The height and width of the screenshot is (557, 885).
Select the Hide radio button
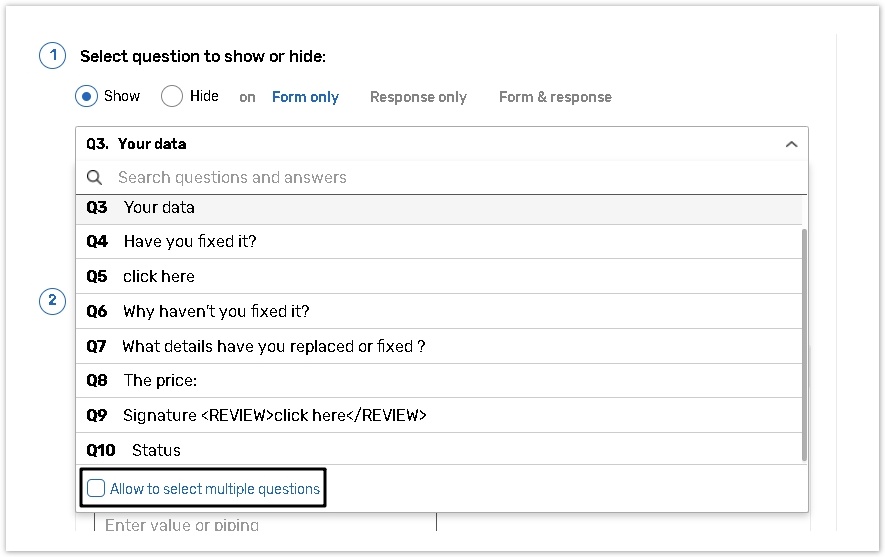pos(172,96)
